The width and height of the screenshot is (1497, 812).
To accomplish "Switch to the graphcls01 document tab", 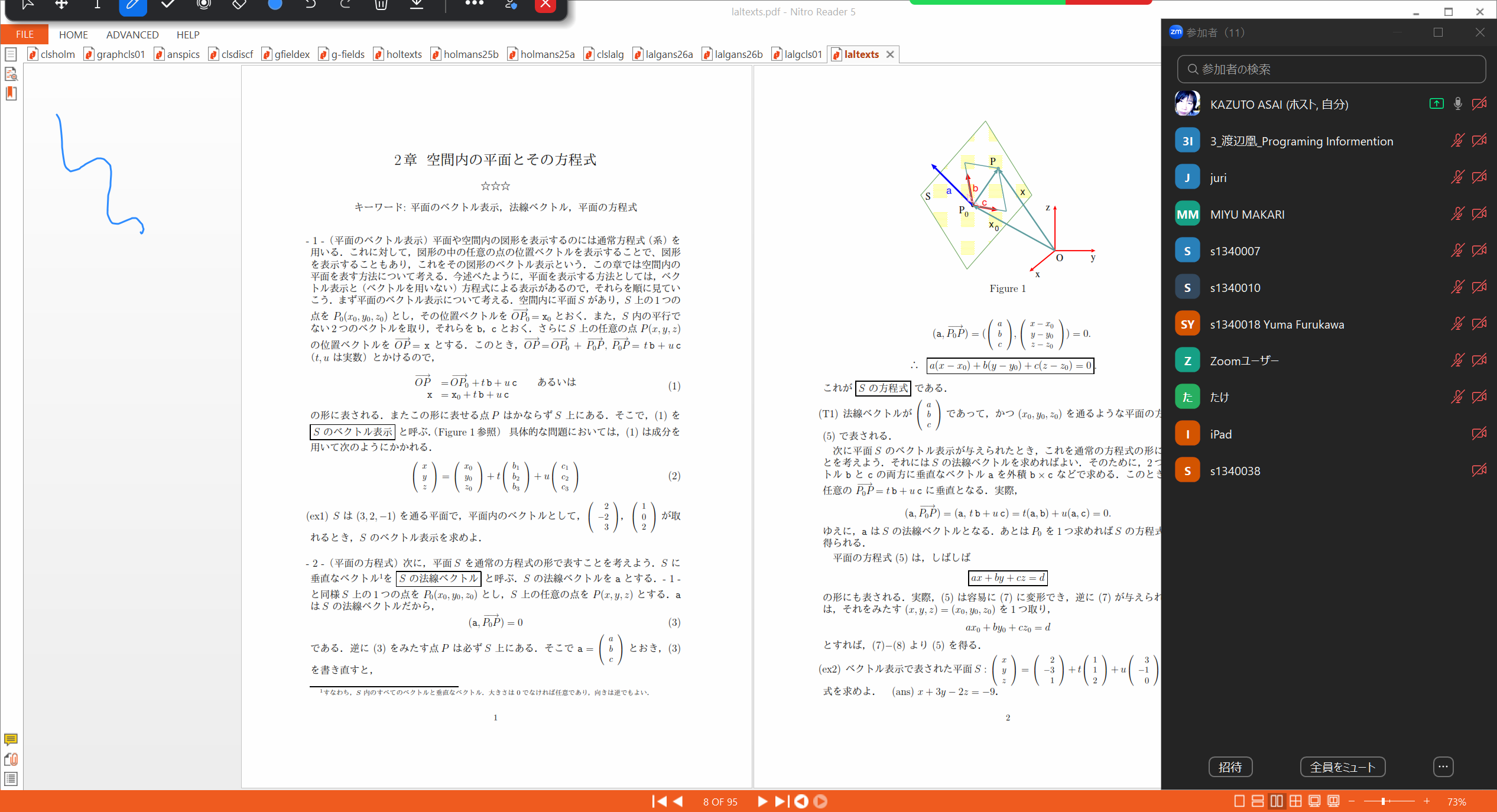I will coord(115,54).
